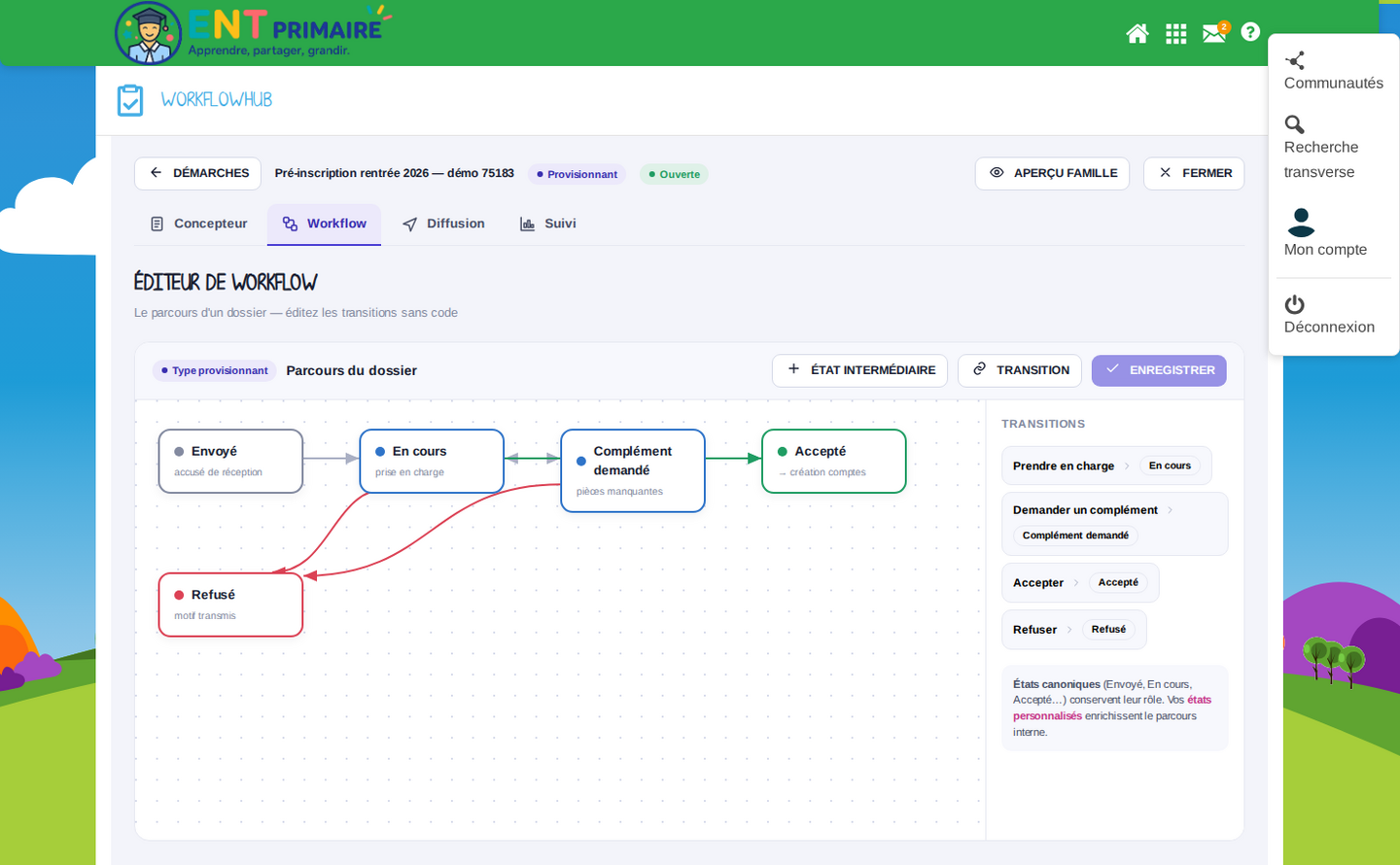Close the editor with Fermer button
The width and height of the screenshot is (1400, 865).
coord(1194,174)
